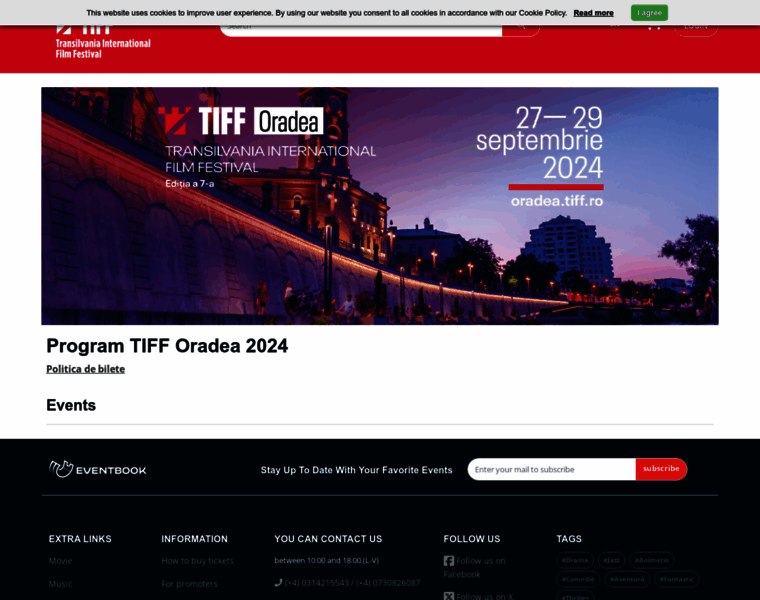Click the Facebook icon under Follow Us

click(449, 561)
